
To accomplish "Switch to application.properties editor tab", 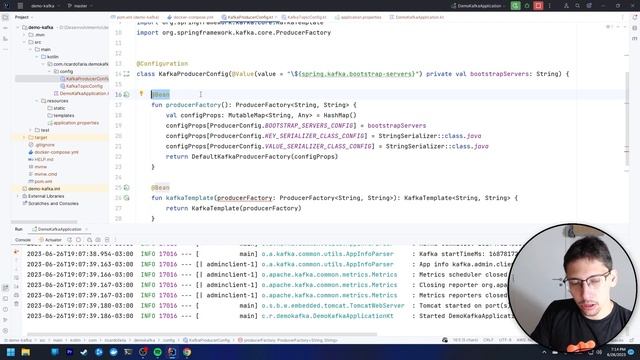I will click(358, 18).
